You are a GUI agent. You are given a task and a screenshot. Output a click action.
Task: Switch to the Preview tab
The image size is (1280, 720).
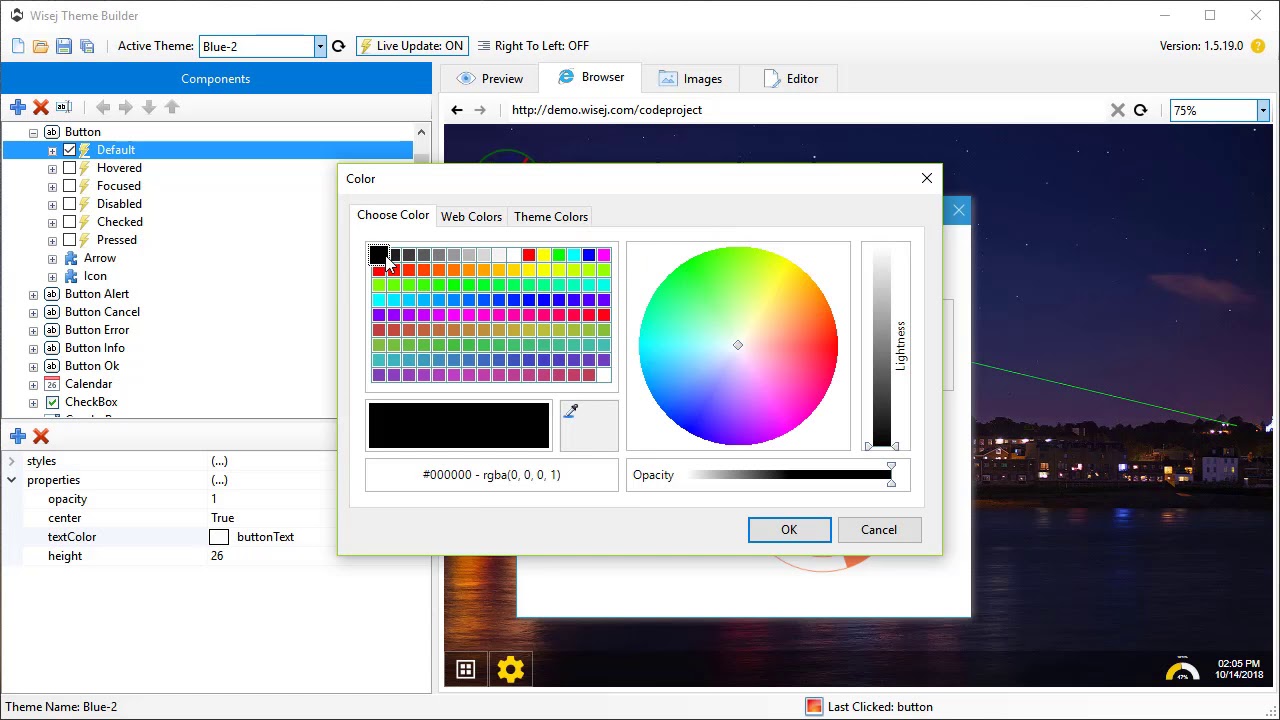point(490,79)
